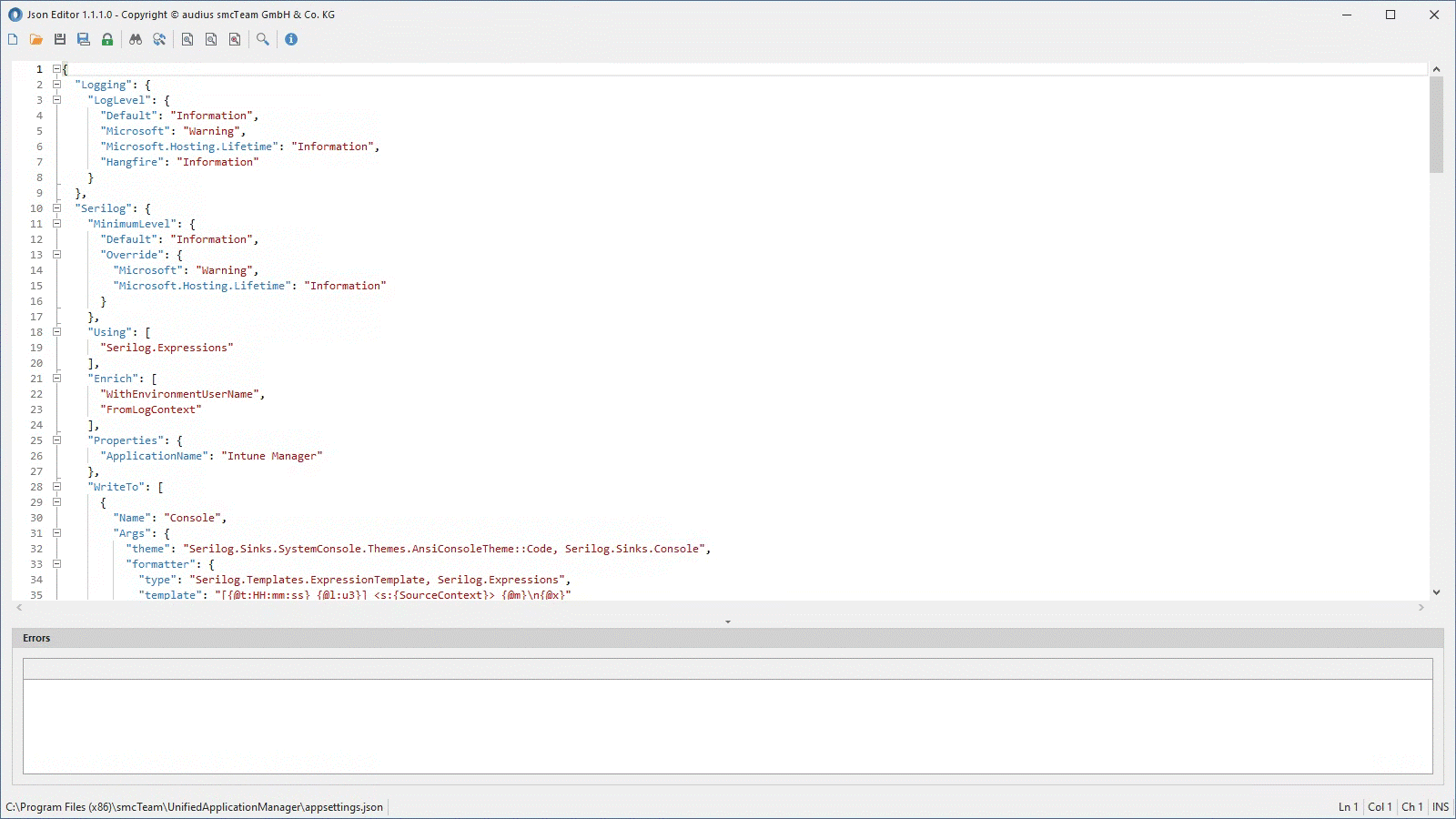Screen dimensions: 1456x819
Task: Click the Save As blue disk icon
Action: click(84, 39)
